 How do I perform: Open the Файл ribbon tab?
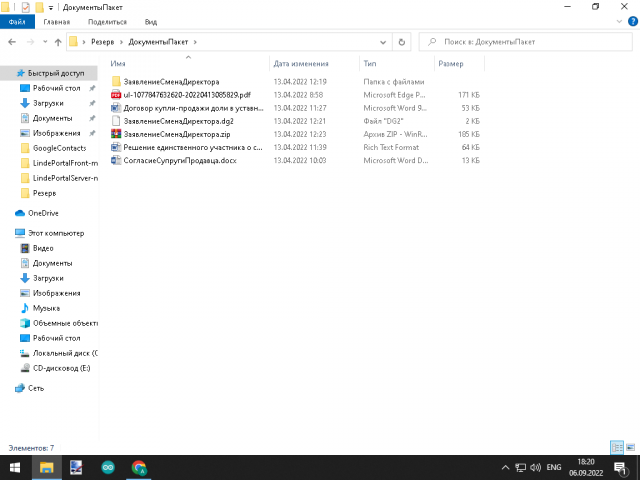[x=17, y=22]
